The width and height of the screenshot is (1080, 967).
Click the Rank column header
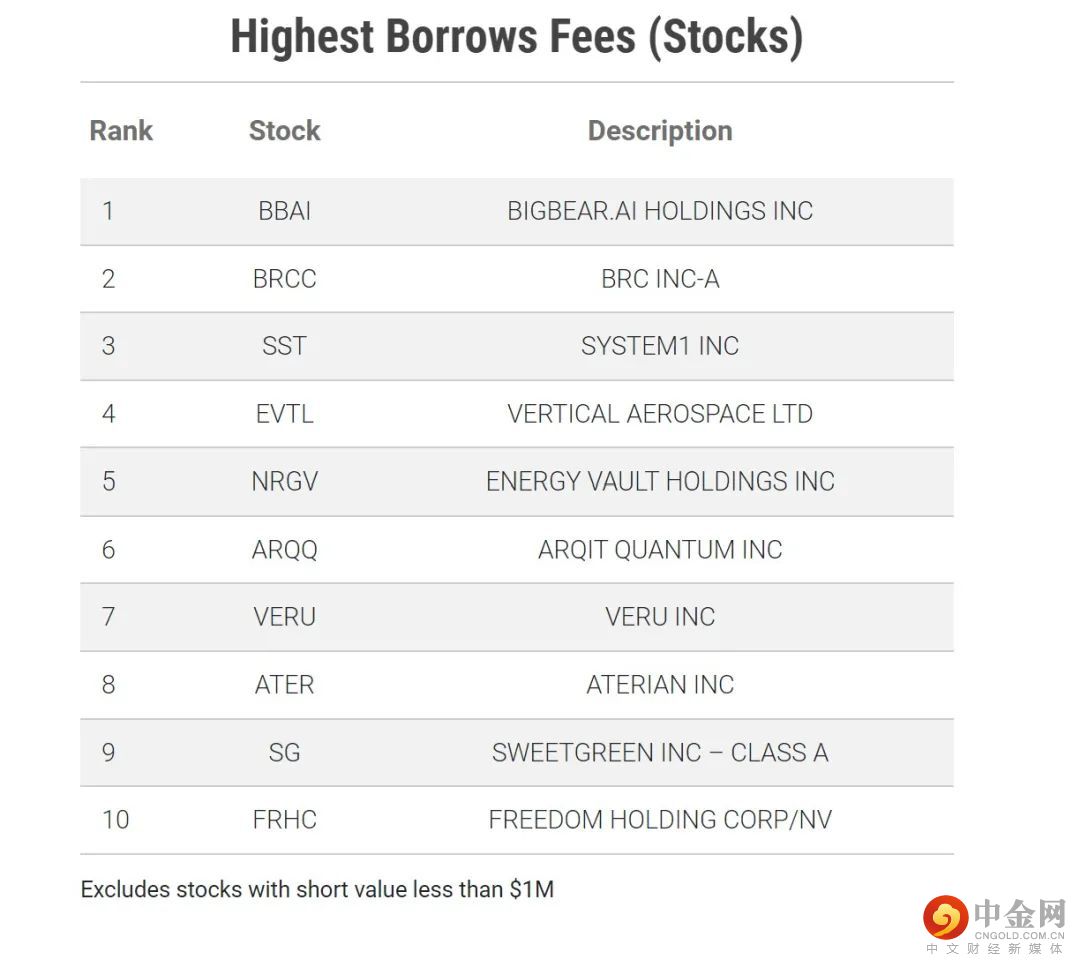point(121,131)
